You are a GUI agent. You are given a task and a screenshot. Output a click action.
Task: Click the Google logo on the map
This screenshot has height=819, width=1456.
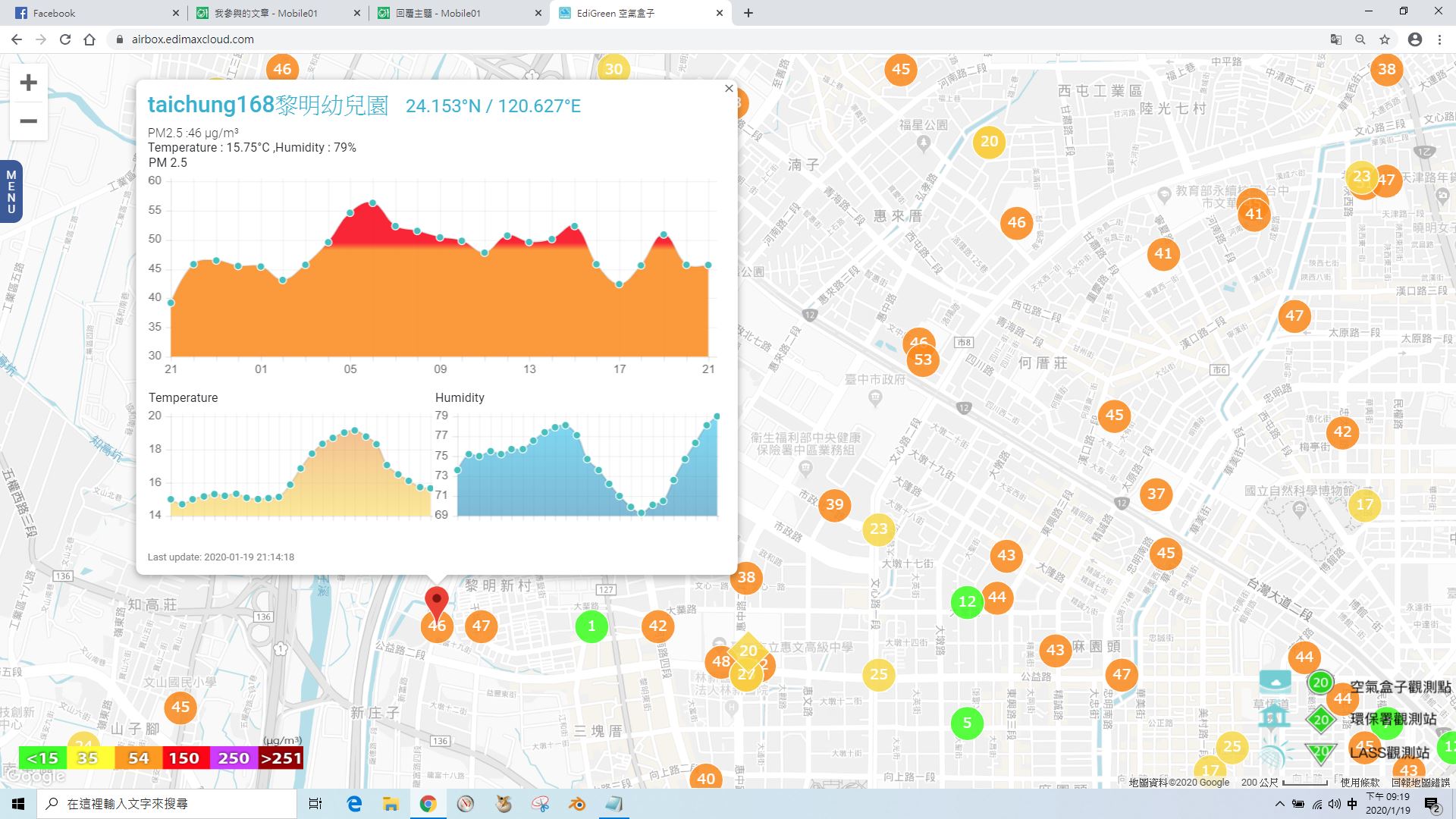[34, 777]
